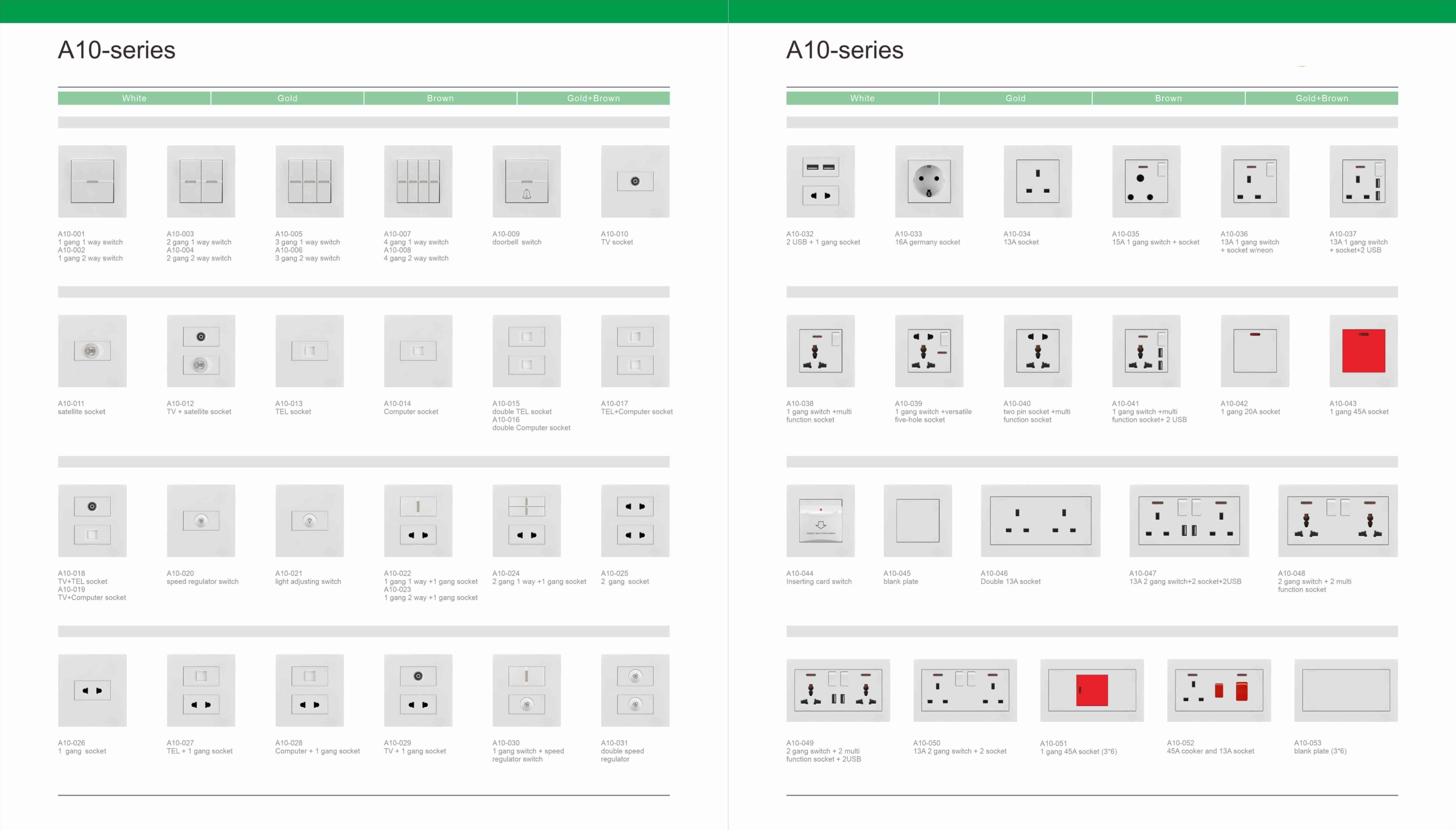Click the A10-031 double speed regulator image
The image size is (1456, 830).
635,690
